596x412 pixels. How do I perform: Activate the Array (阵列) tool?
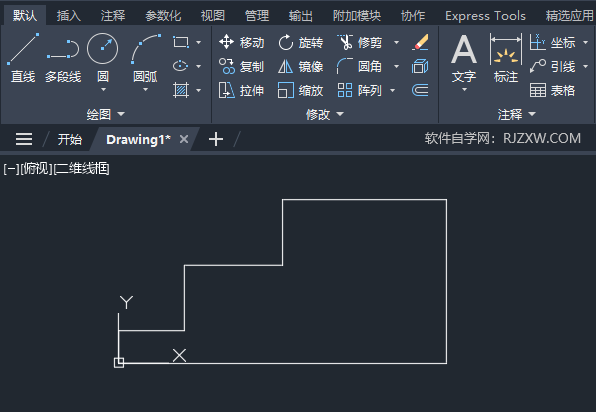pyautogui.click(x=359, y=90)
